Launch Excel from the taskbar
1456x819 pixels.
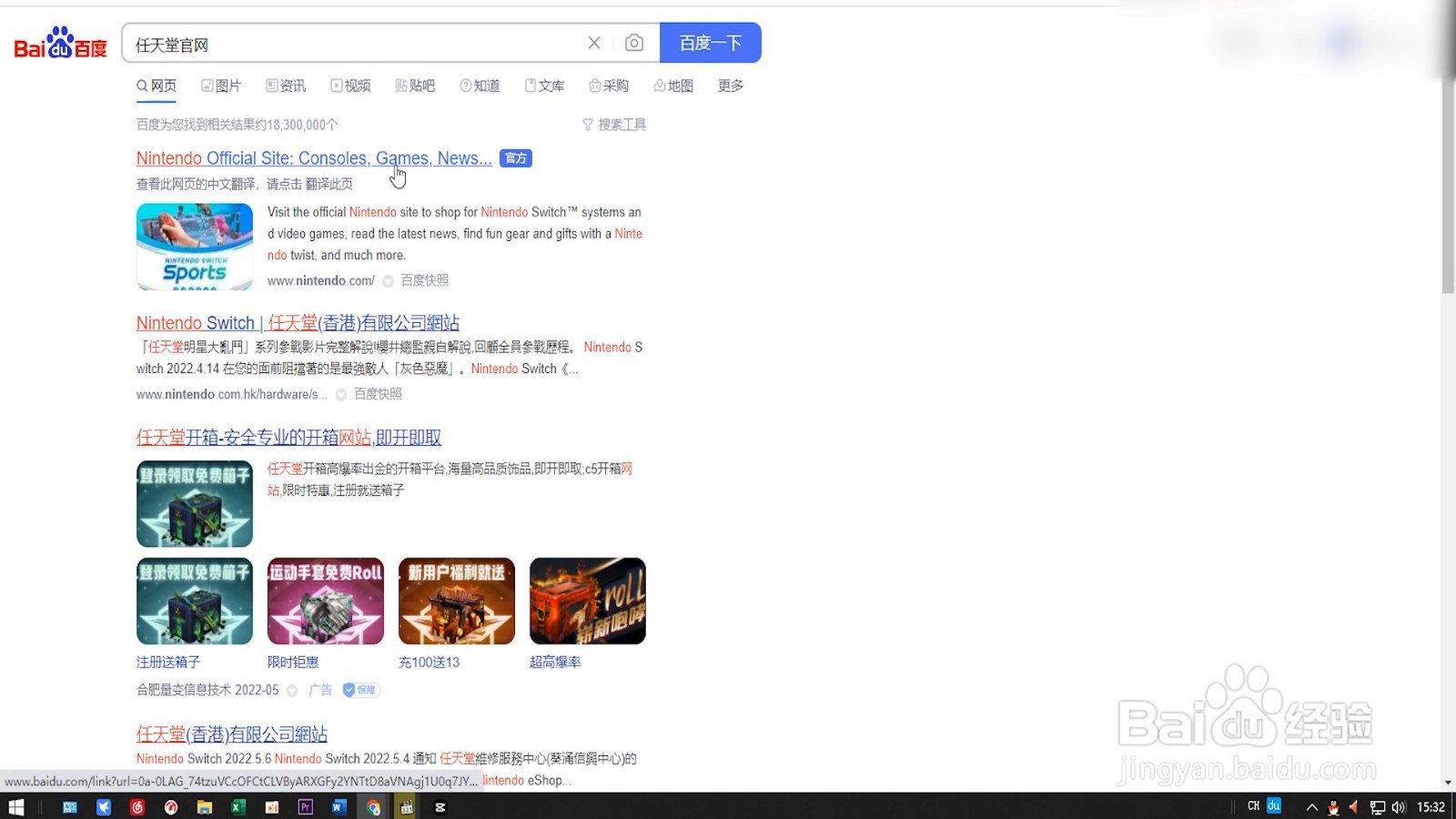pos(238,805)
